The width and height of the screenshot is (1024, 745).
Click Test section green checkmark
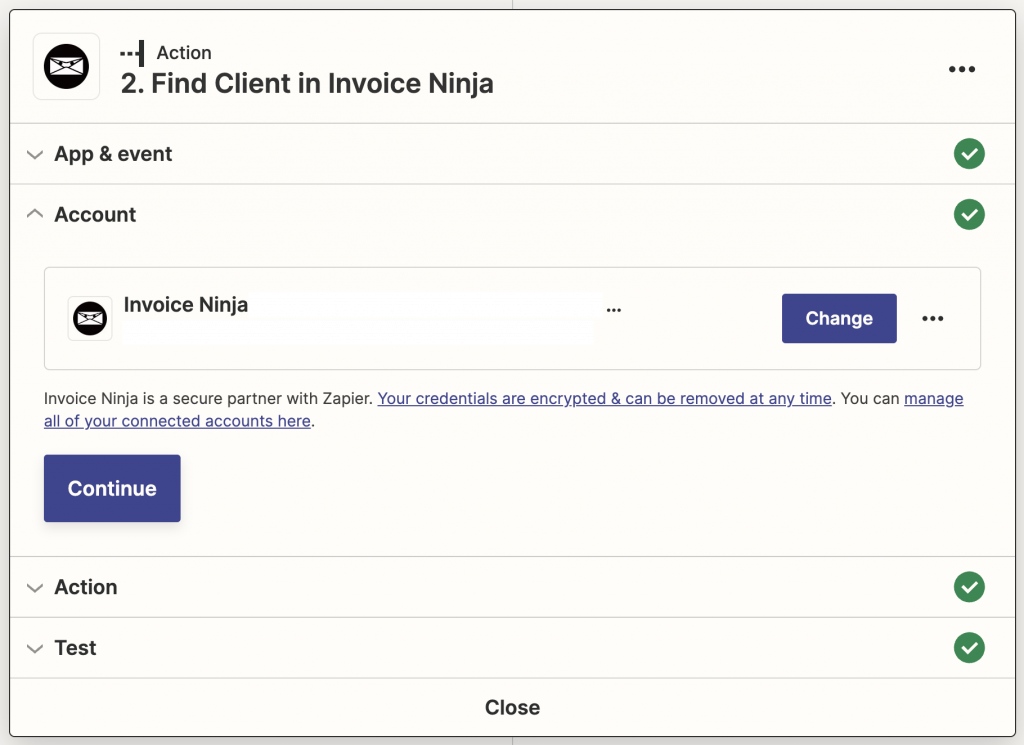(x=969, y=648)
